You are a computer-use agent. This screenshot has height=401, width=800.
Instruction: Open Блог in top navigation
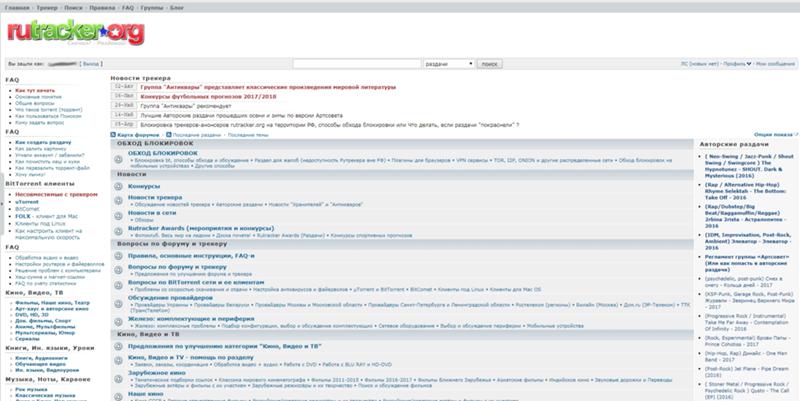coord(177,8)
